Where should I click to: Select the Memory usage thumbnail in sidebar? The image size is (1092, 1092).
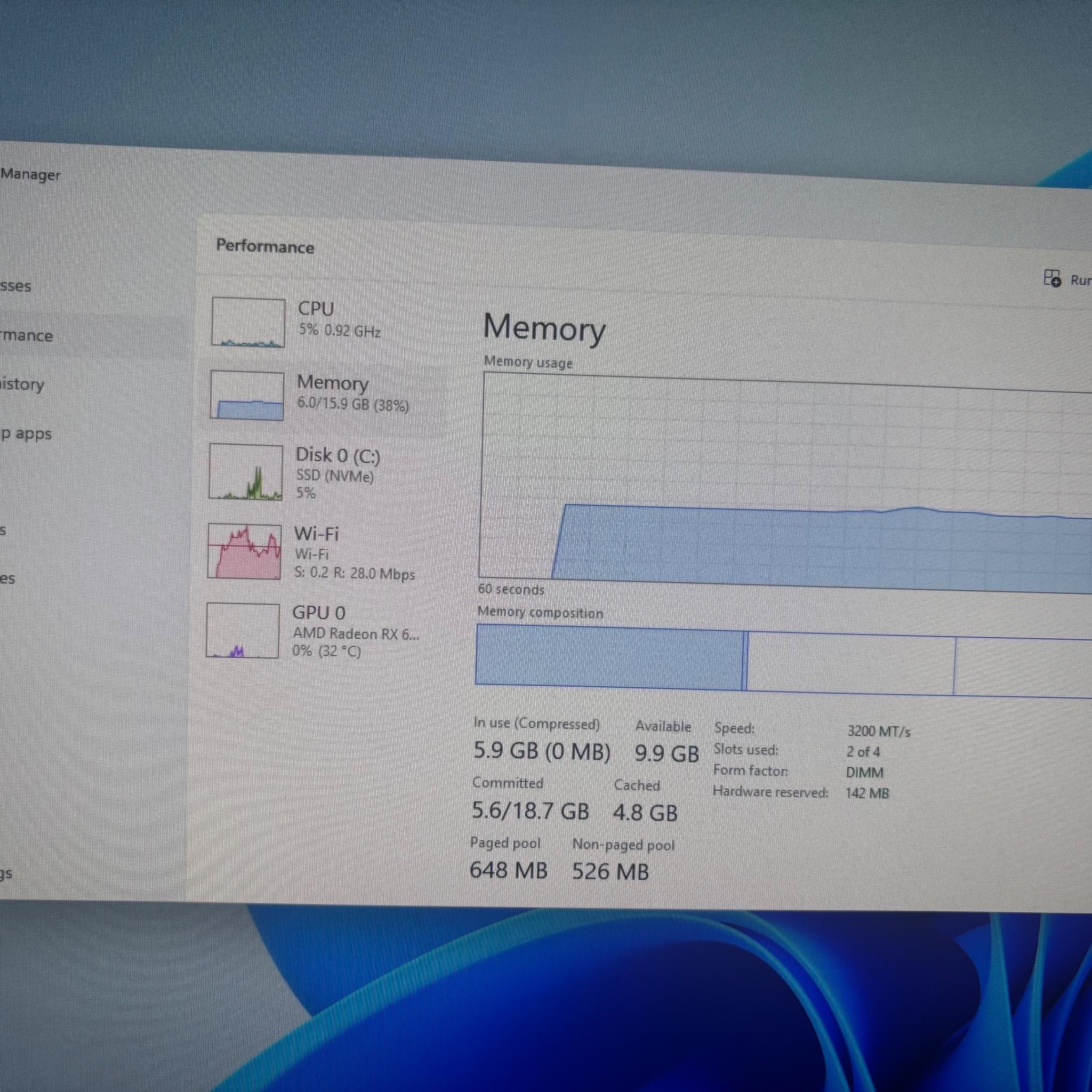point(247,396)
